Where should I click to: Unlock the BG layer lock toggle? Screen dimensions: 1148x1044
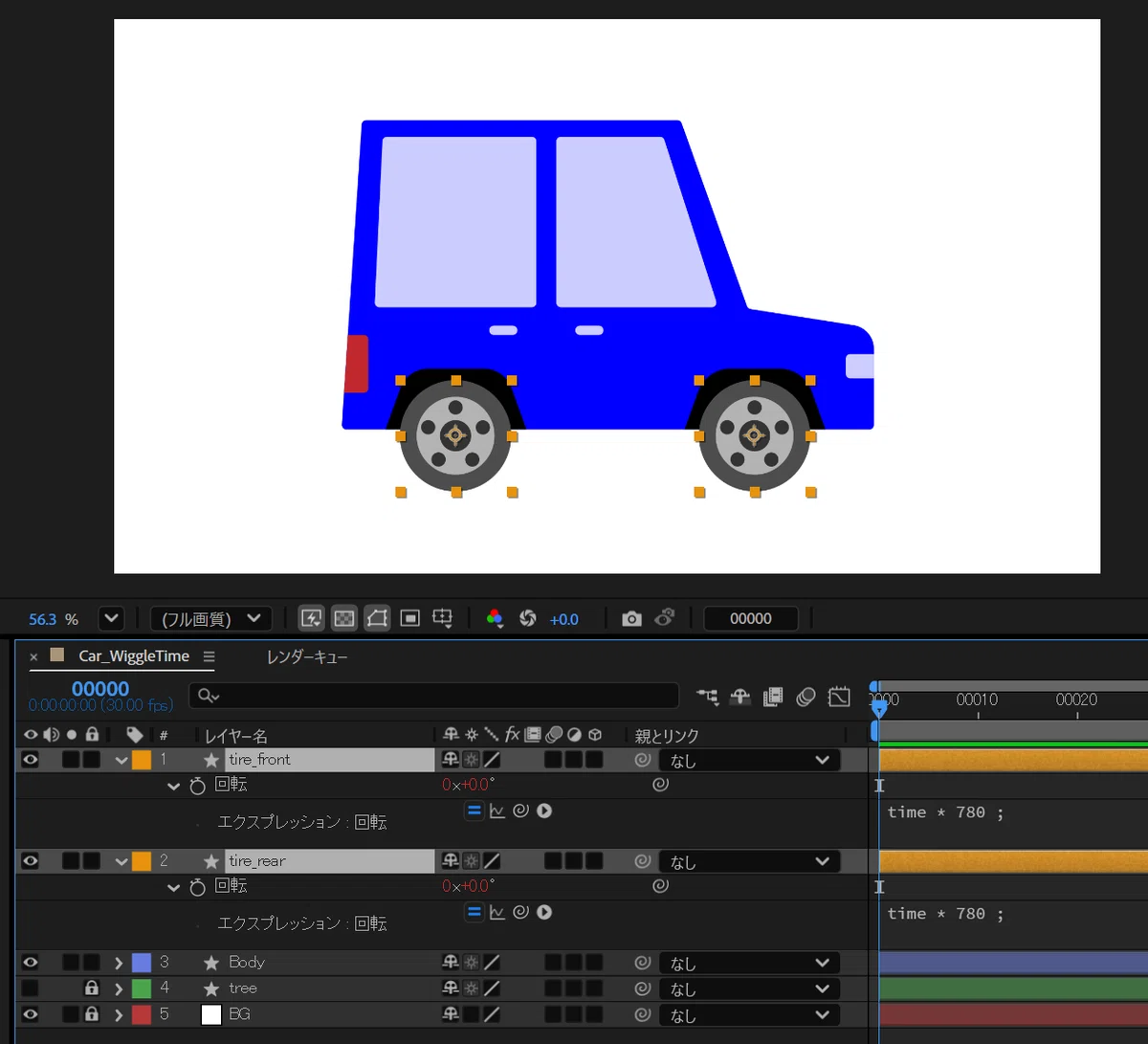coord(92,1013)
